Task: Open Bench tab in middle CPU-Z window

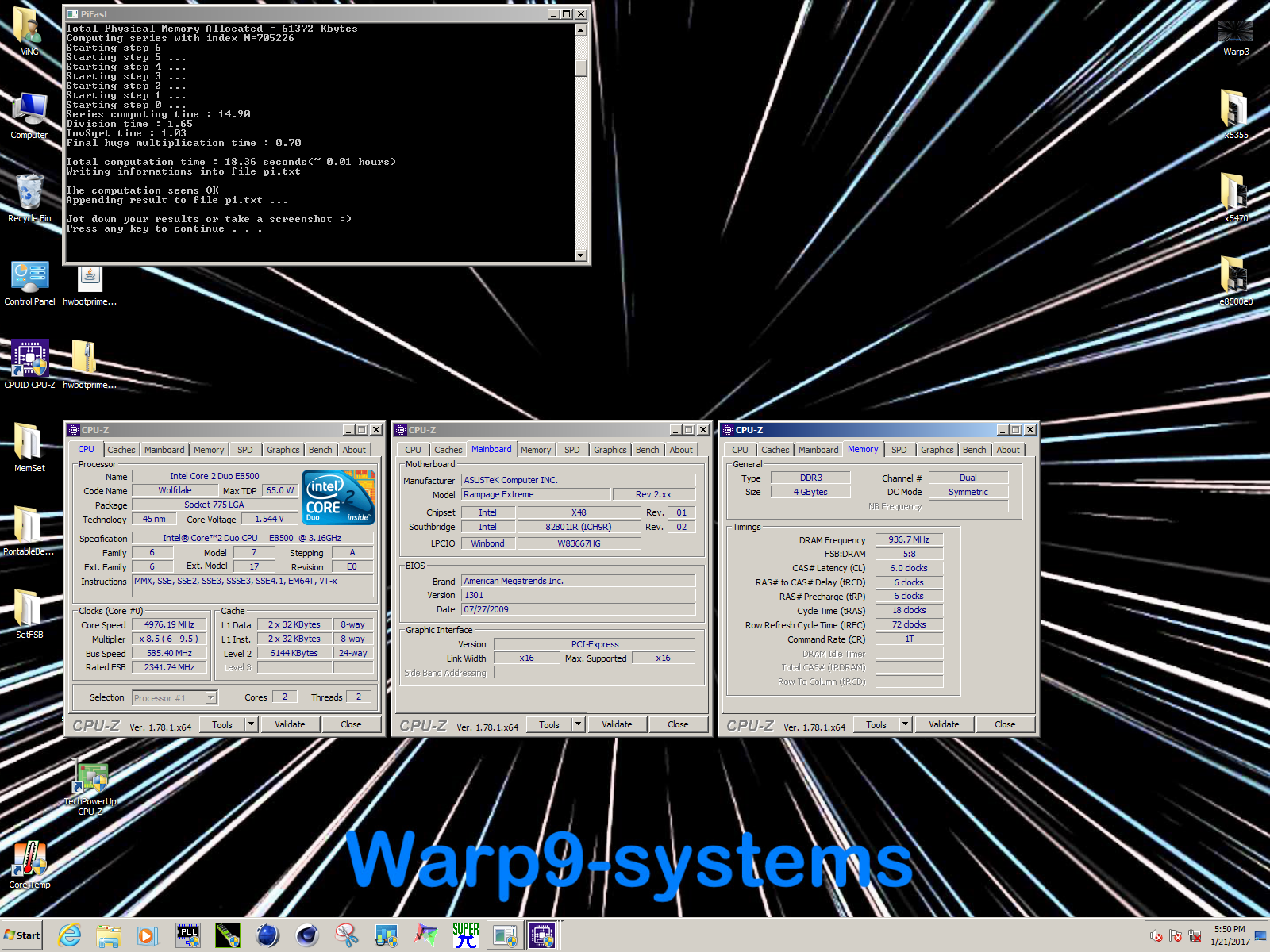Action: coord(648,450)
